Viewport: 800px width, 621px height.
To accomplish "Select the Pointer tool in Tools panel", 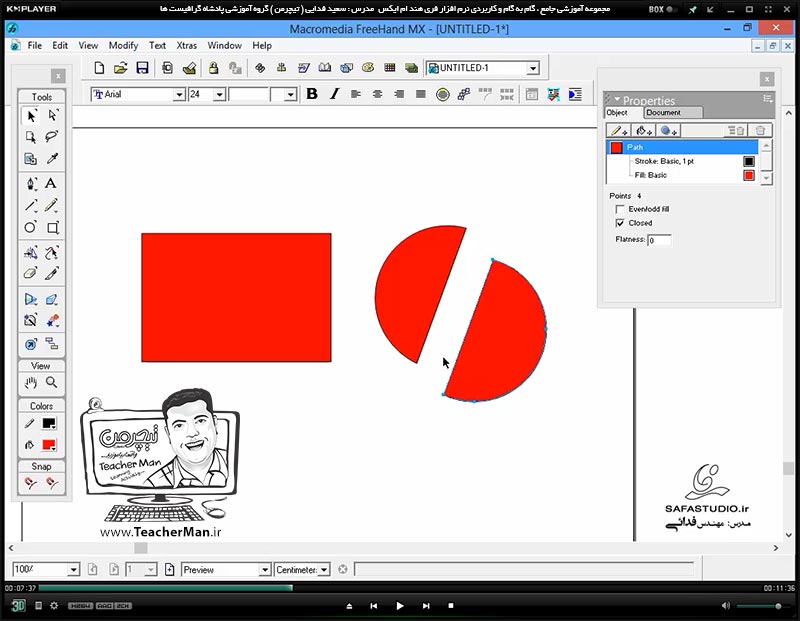I will [31, 116].
